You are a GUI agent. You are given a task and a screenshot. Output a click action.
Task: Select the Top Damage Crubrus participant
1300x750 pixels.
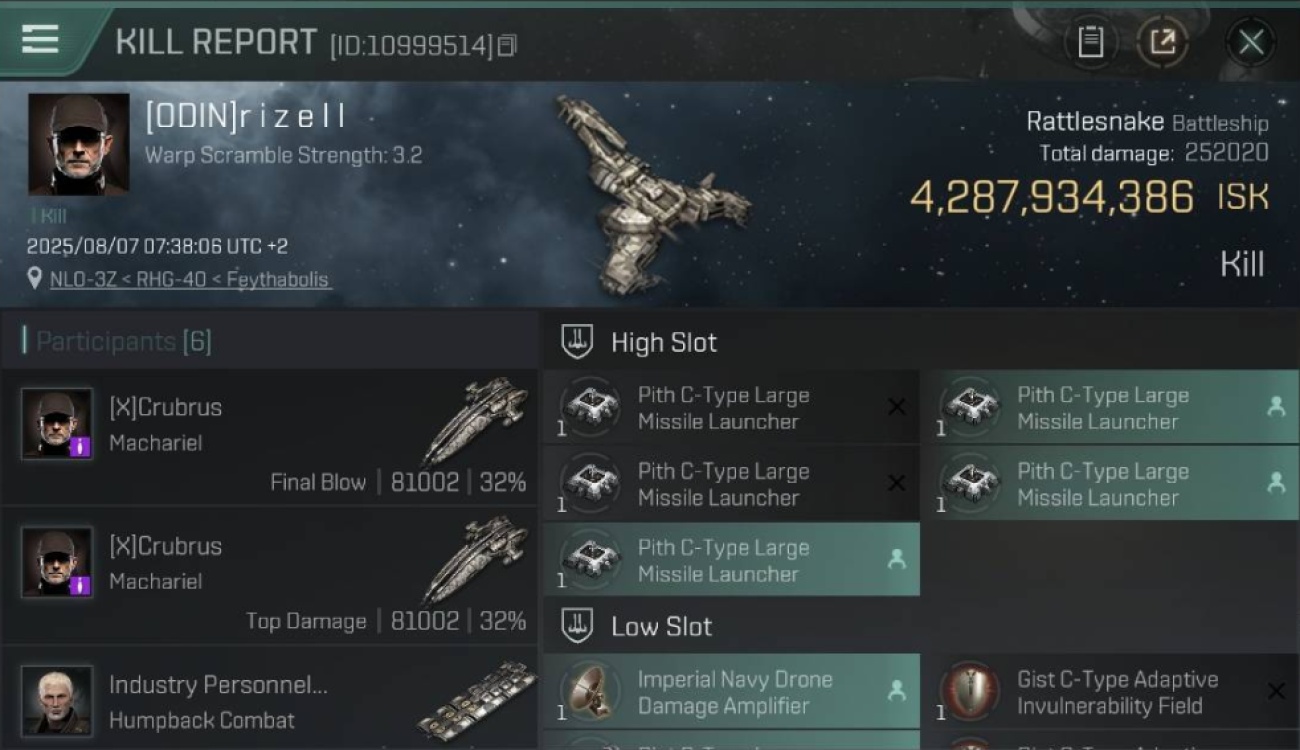[269, 576]
